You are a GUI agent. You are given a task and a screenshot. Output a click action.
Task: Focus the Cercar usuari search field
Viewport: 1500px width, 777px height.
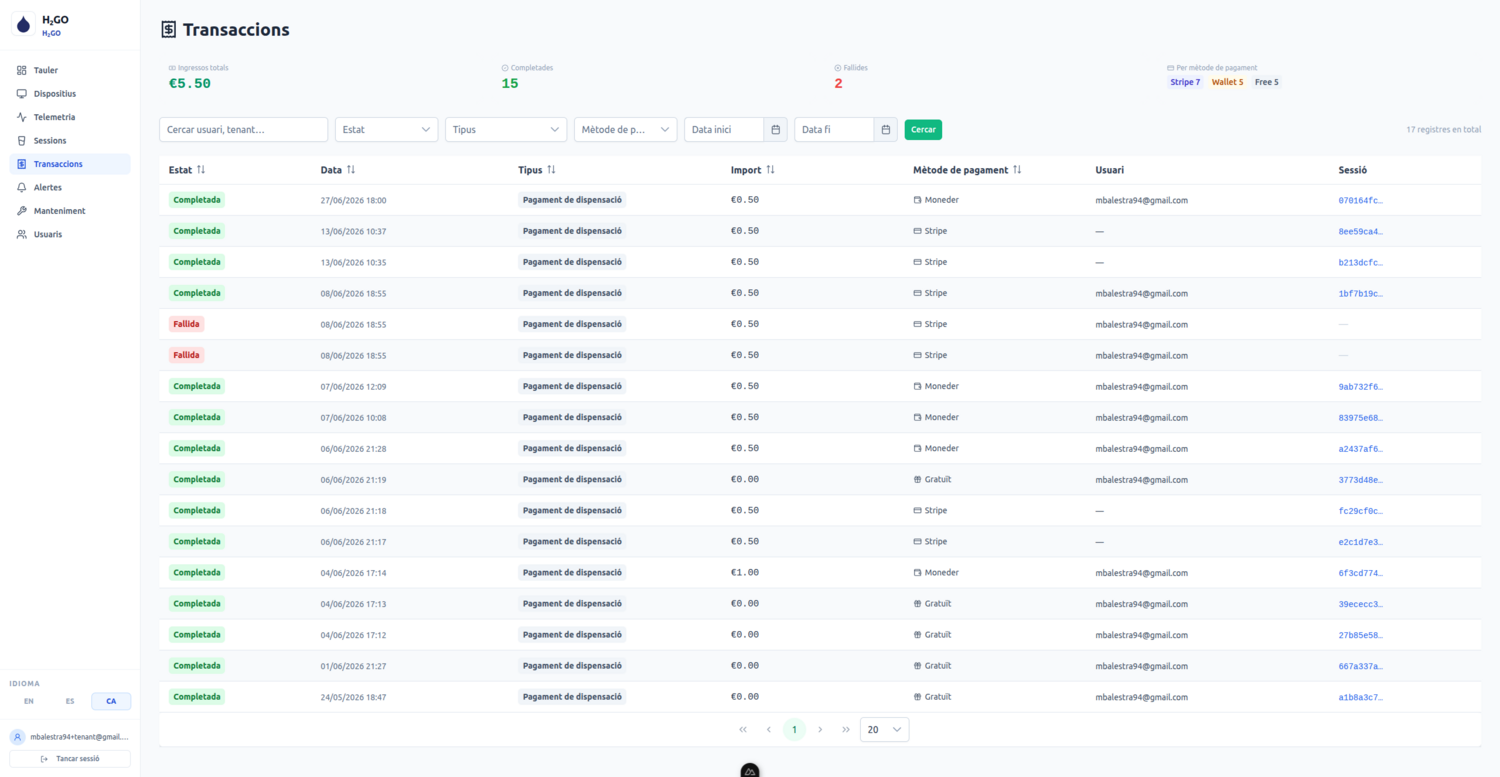244,130
